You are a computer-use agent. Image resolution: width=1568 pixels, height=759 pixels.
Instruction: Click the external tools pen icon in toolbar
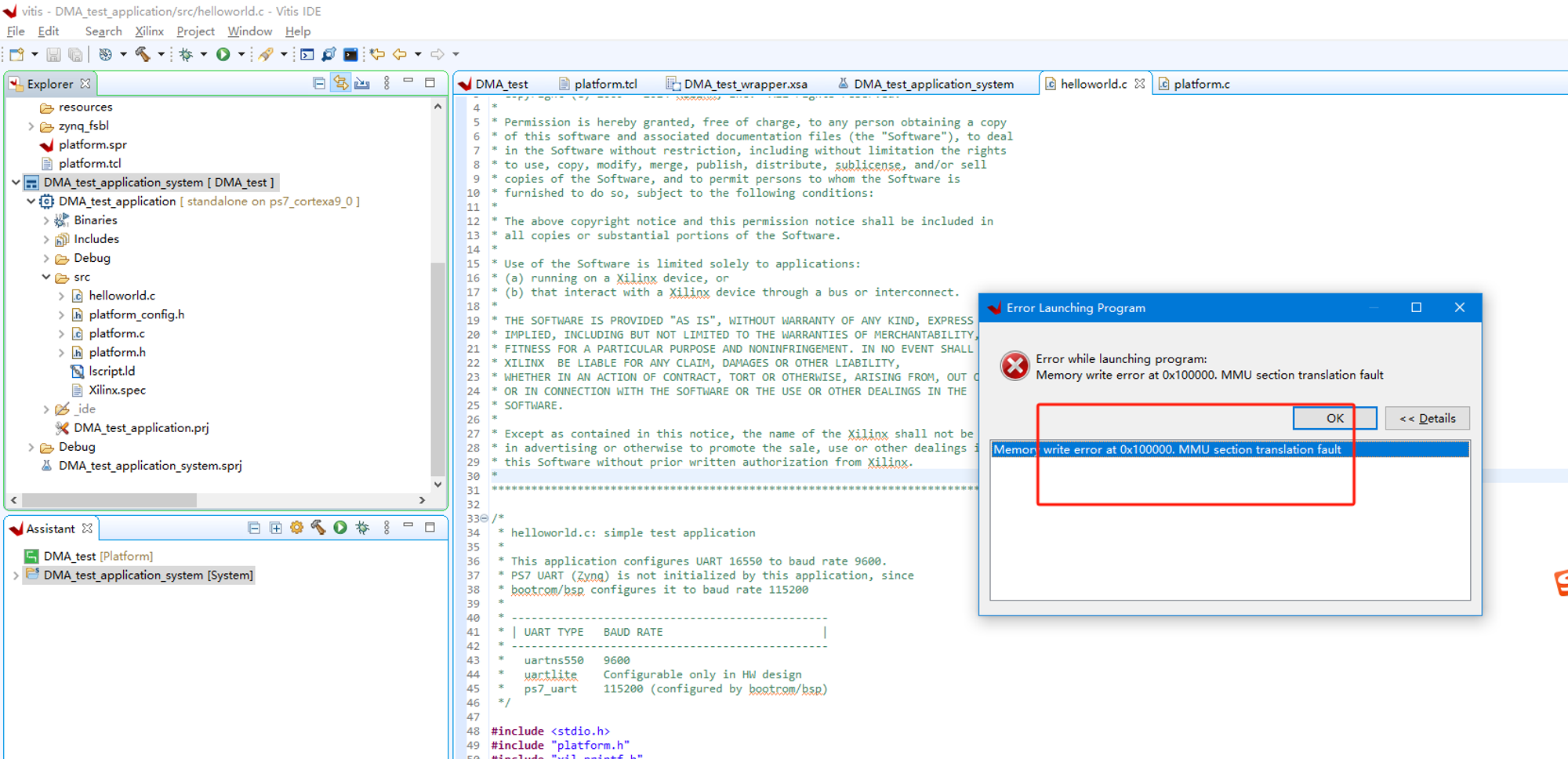click(266, 54)
